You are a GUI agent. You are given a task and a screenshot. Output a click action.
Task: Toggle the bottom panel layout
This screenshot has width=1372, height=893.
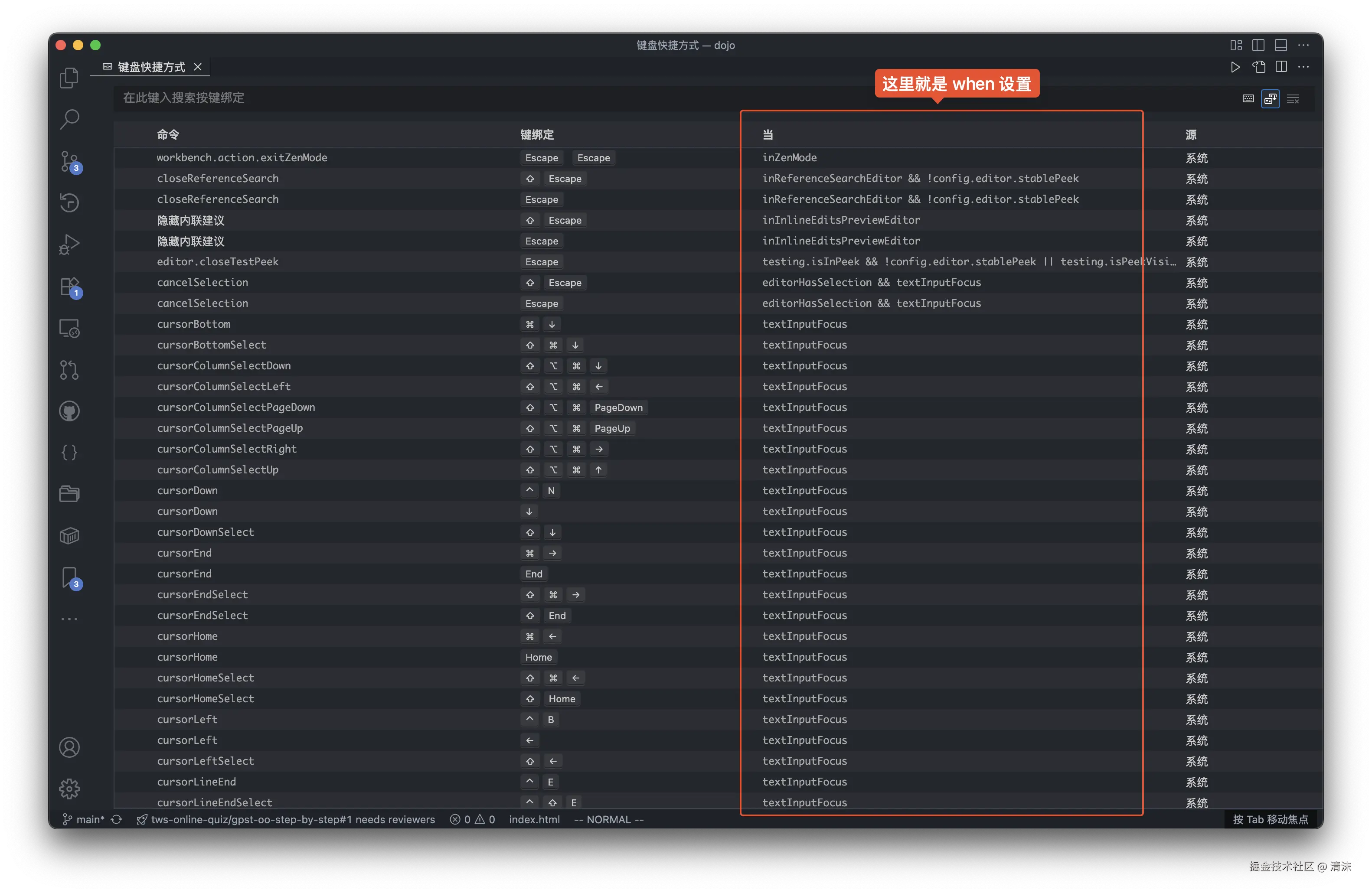(1281, 45)
